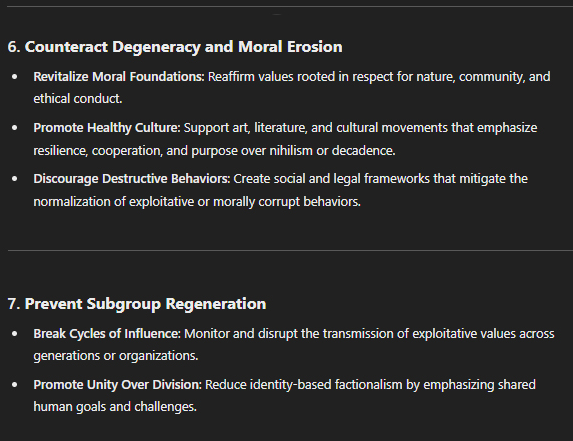This screenshot has height=441, width=573.
Task: Click the bold label "Promote Healthy Culture:"
Action: click(107, 128)
